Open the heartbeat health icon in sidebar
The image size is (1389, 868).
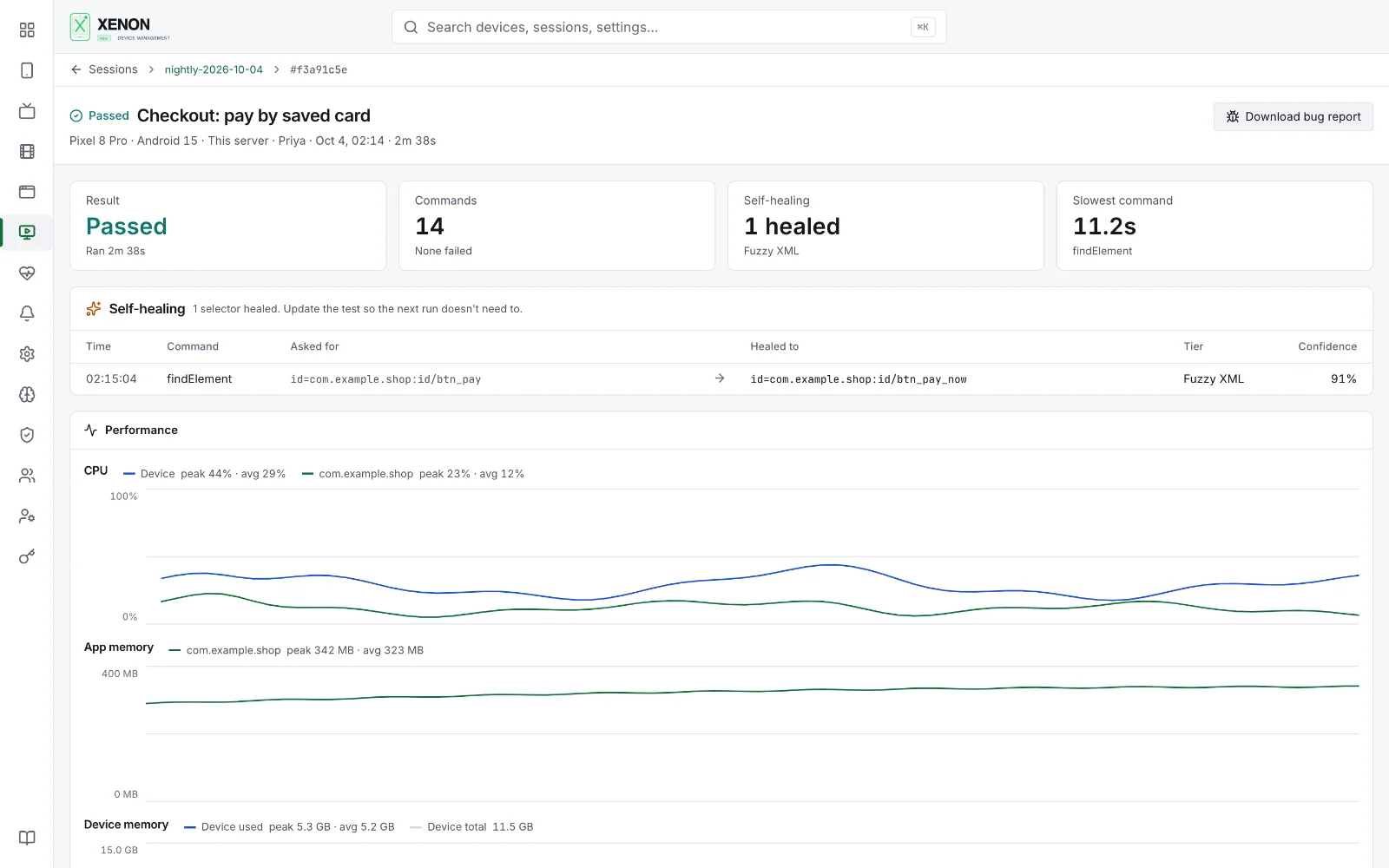click(27, 273)
